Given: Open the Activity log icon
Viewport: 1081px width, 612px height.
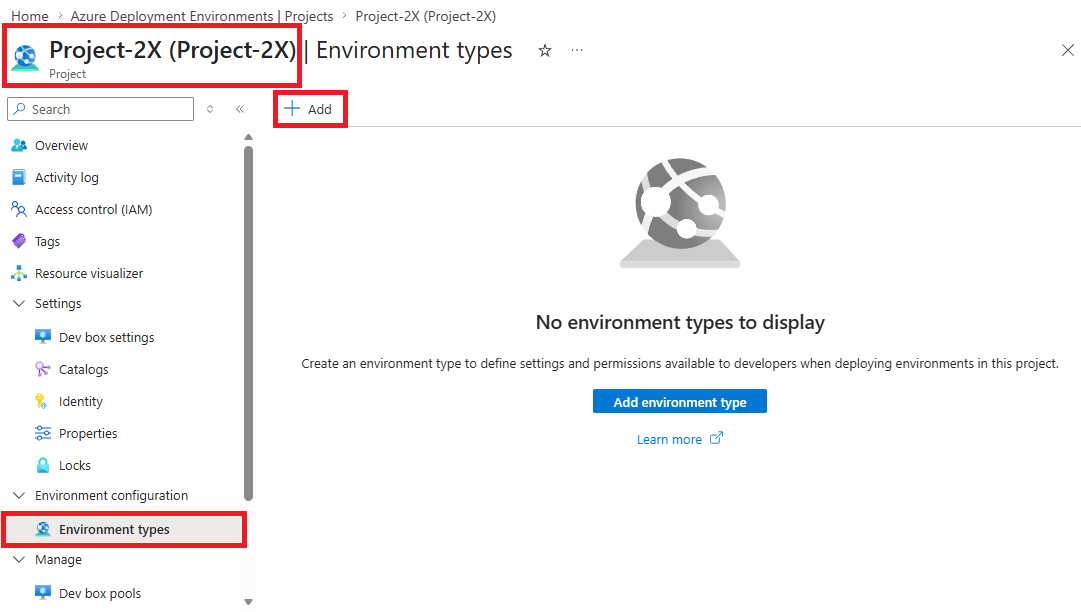Looking at the screenshot, I should click(19, 177).
